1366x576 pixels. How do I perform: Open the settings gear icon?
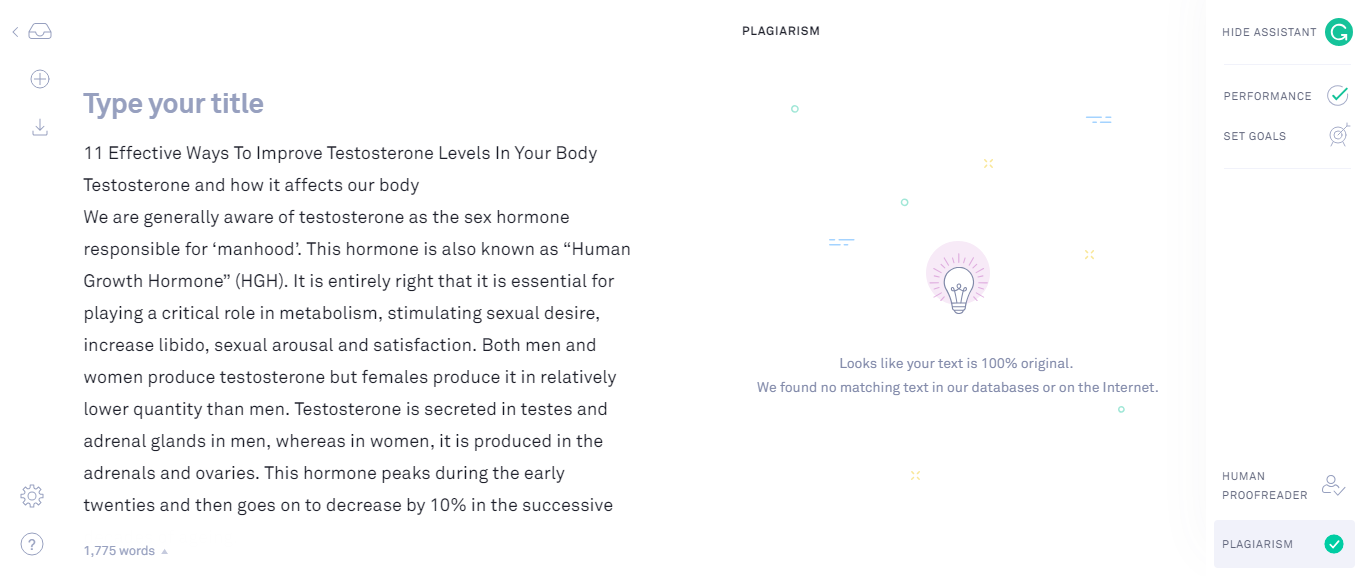click(x=32, y=495)
